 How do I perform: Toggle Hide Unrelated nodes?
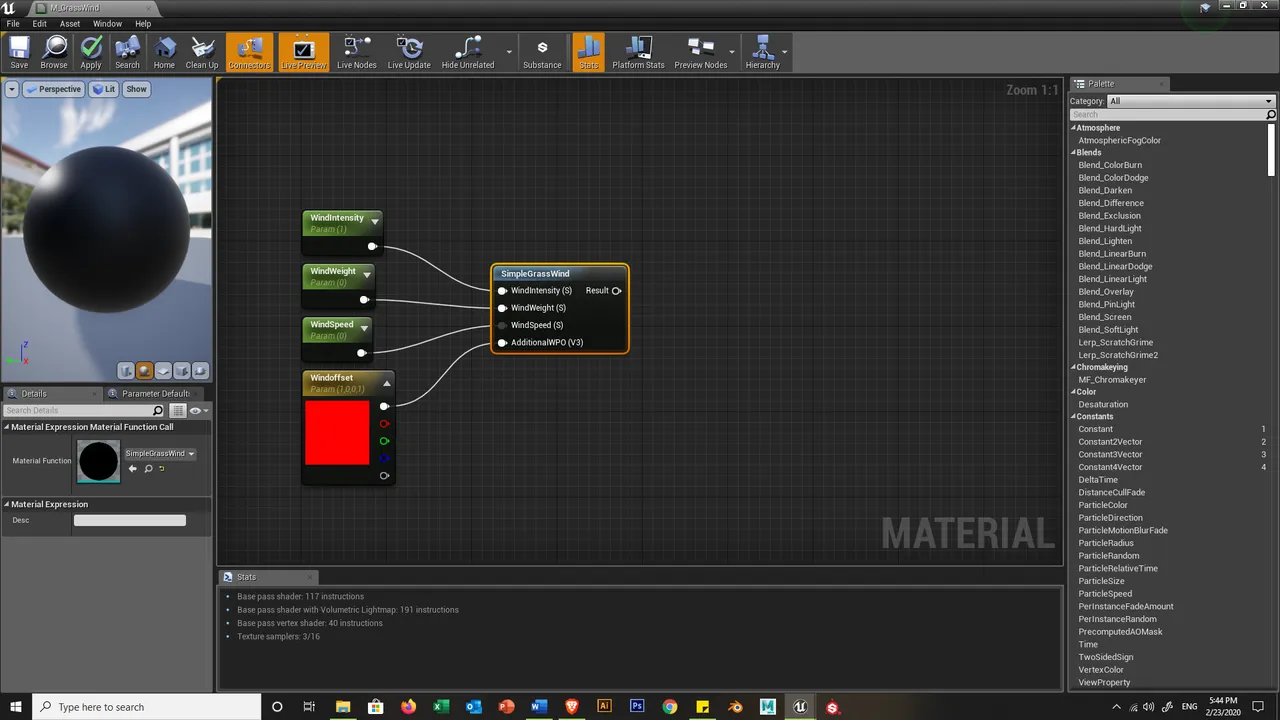(468, 53)
